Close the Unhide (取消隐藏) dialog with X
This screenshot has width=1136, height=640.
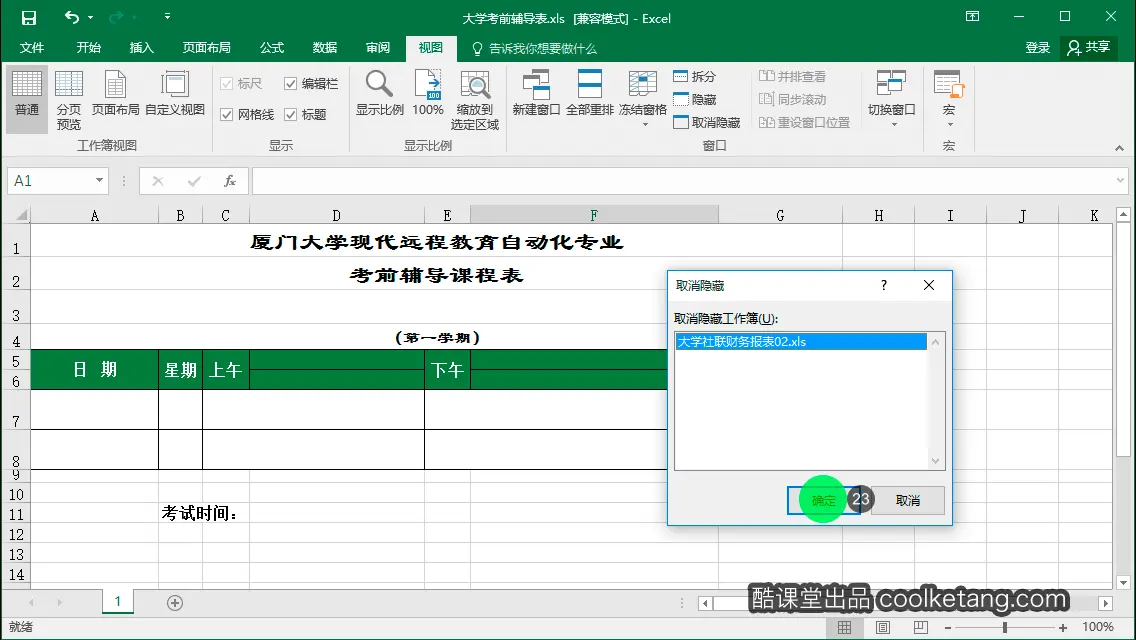(x=929, y=286)
